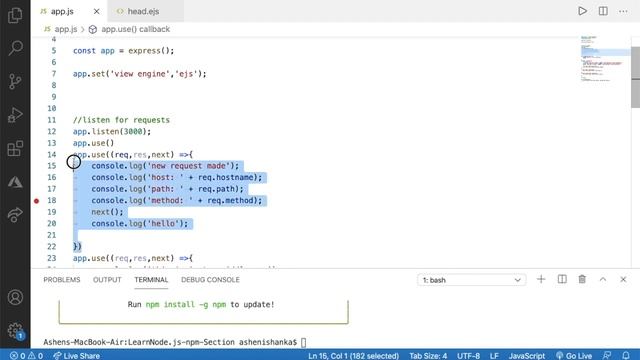Split the terminal panel

point(562,279)
